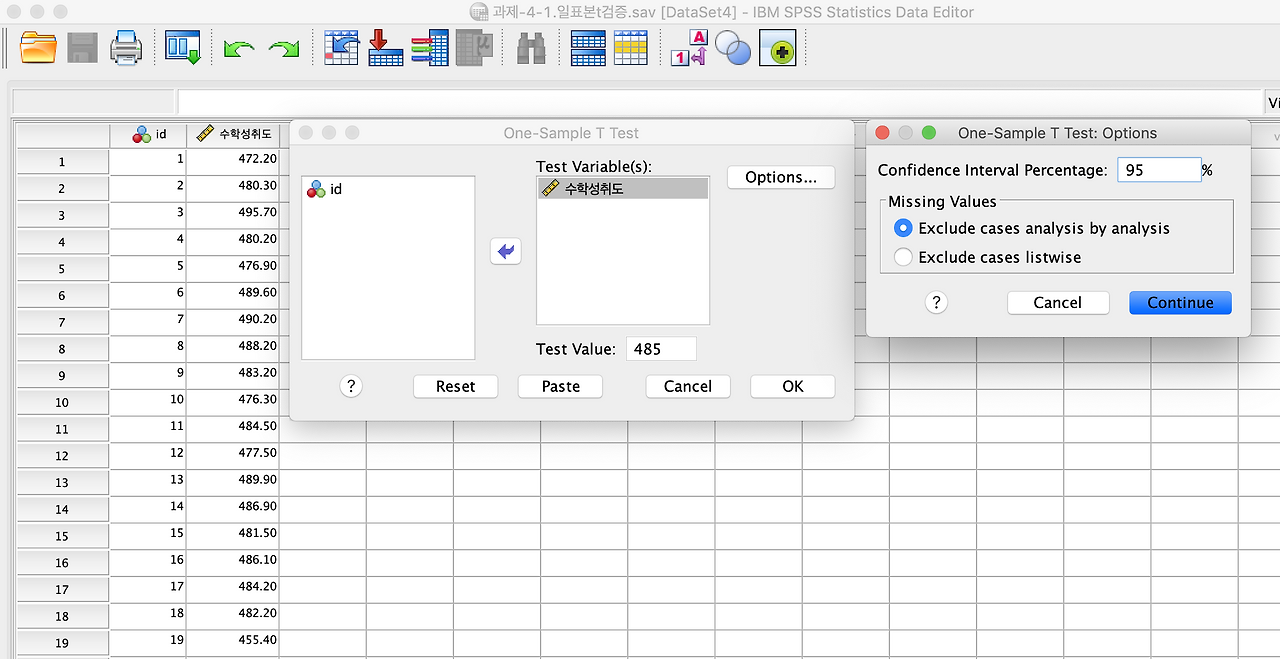Click Go to Variable red arrow icon
1280x659 pixels.
[385, 47]
